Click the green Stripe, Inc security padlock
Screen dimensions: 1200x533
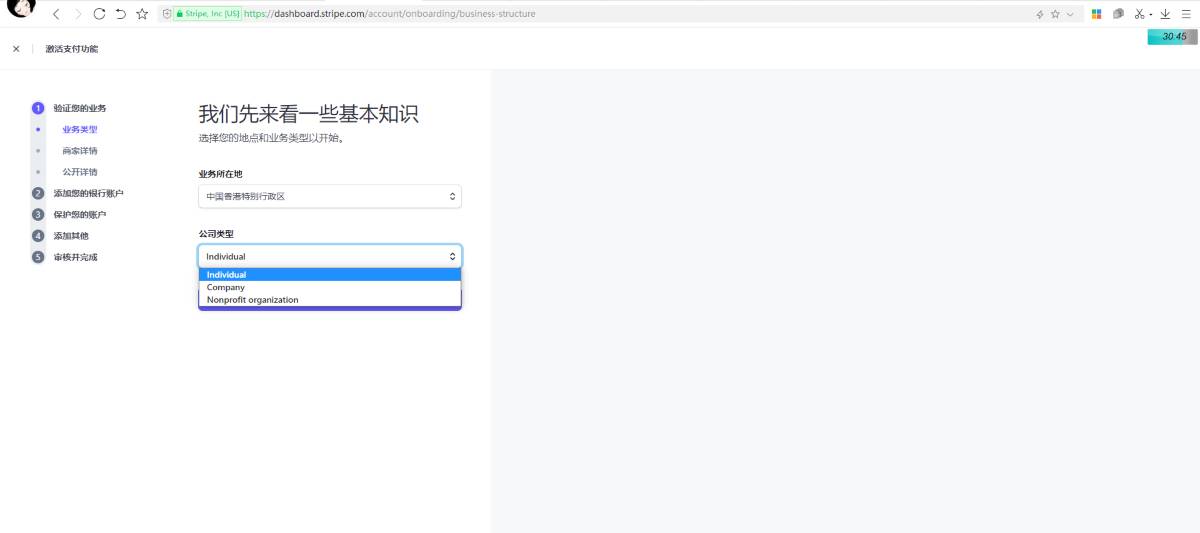pyautogui.click(x=180, y=14)
